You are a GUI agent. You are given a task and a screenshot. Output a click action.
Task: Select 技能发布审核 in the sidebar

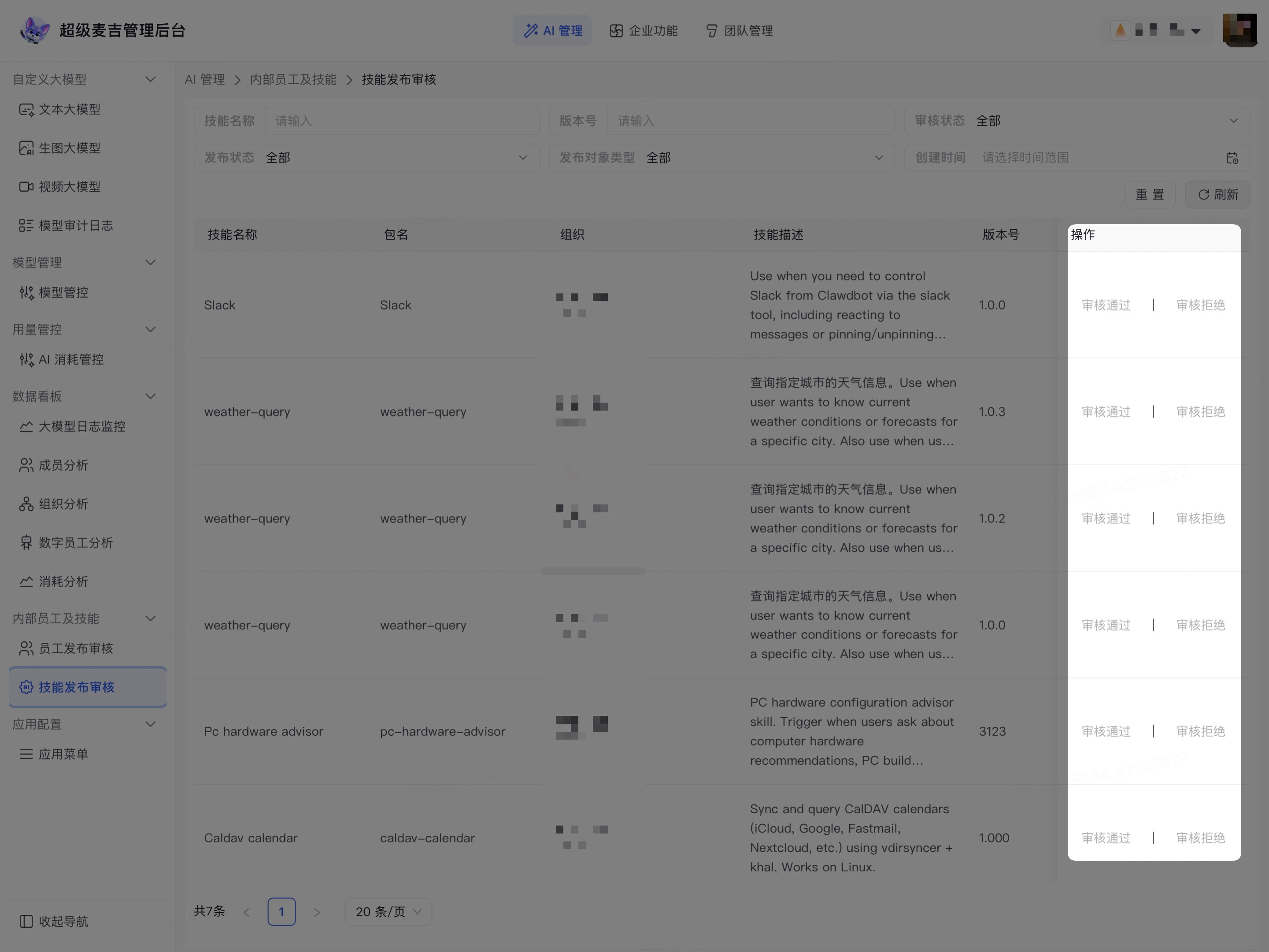[x=87, y=687]
